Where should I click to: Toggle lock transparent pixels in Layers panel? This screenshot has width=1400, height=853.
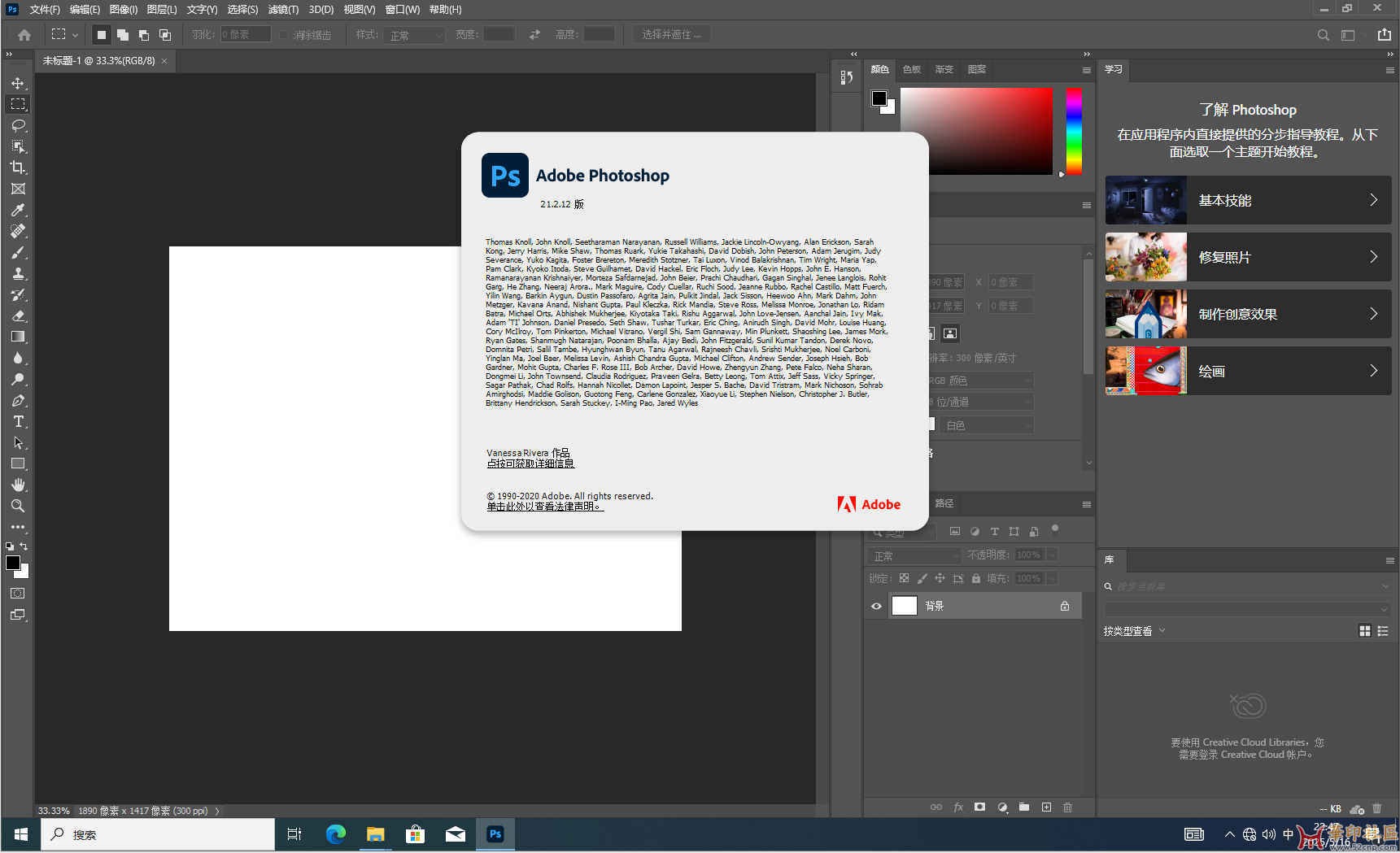pos(904,578)
